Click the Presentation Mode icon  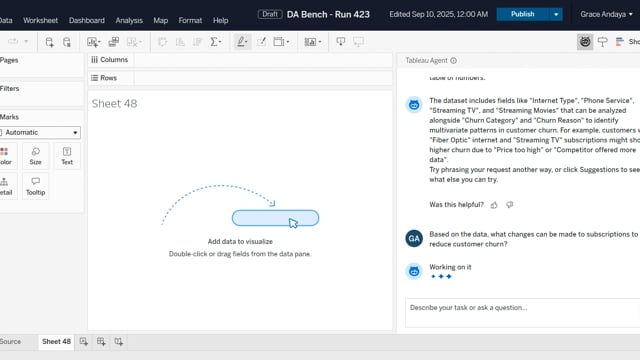click(358, 42)
